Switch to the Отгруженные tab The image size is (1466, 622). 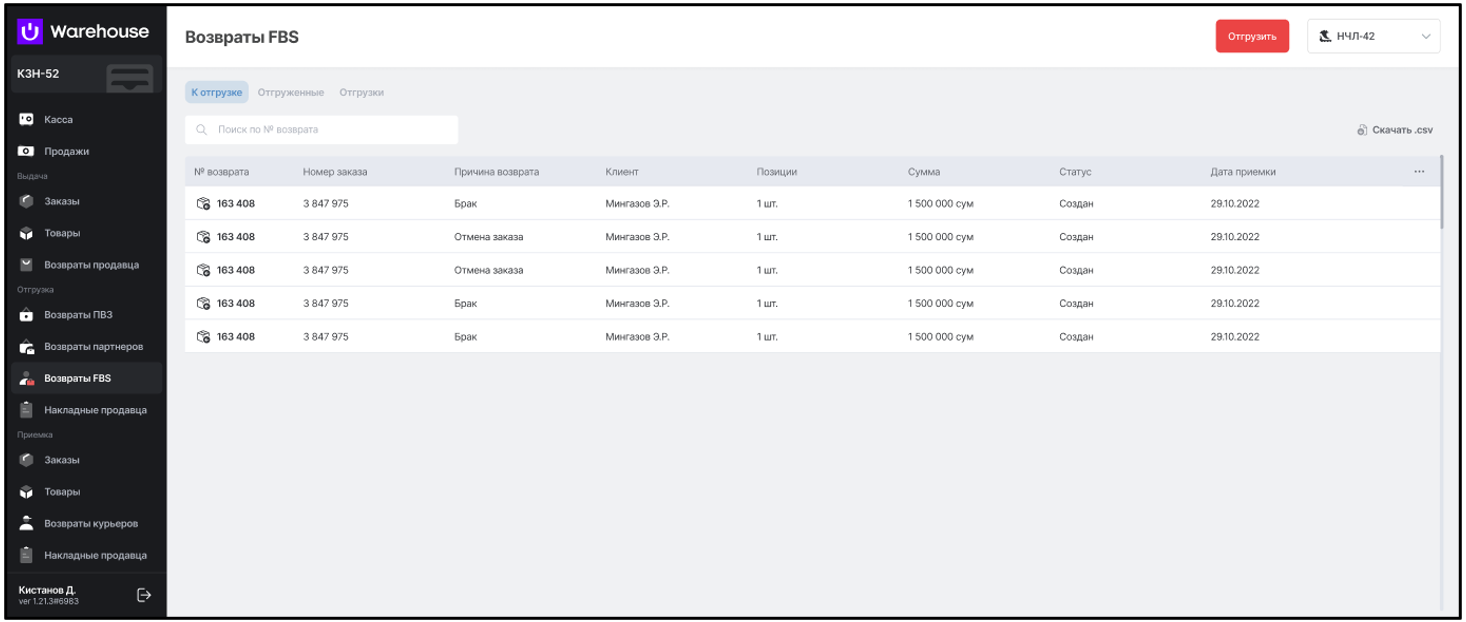[x=291, y=92]
